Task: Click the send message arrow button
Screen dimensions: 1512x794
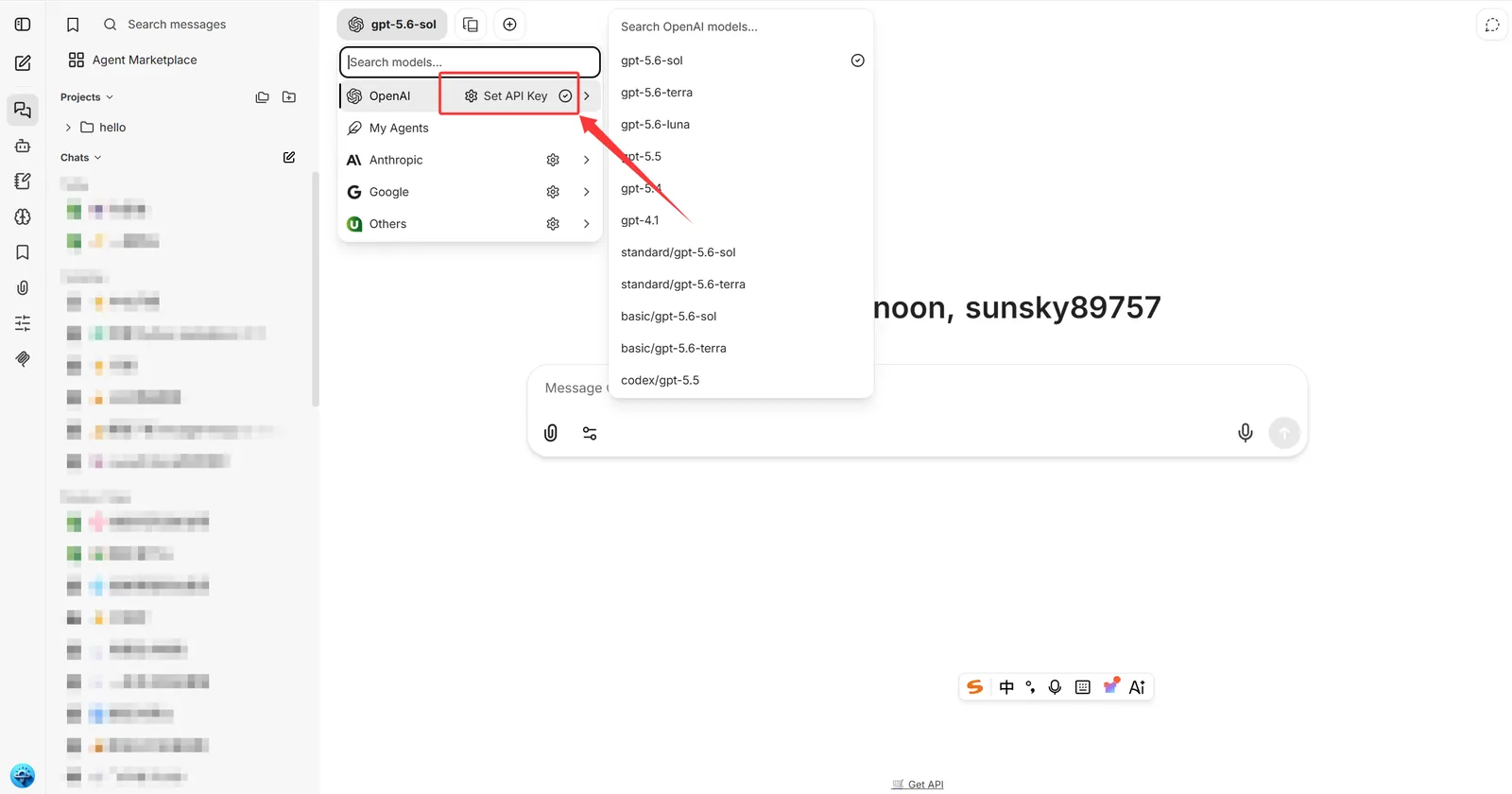Action: click(1284, 433)
